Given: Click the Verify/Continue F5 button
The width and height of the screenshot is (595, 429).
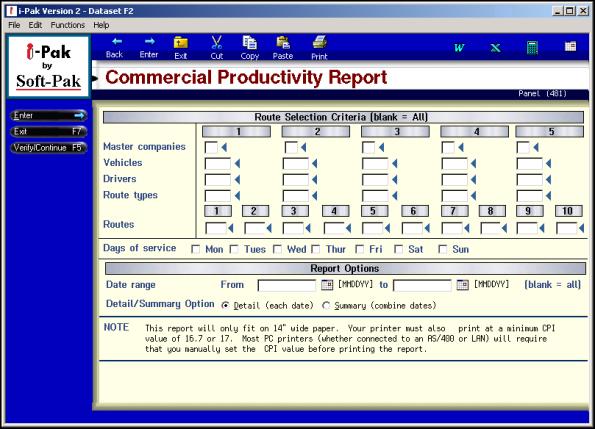Looking at the screenshot, I should (48, 148).
